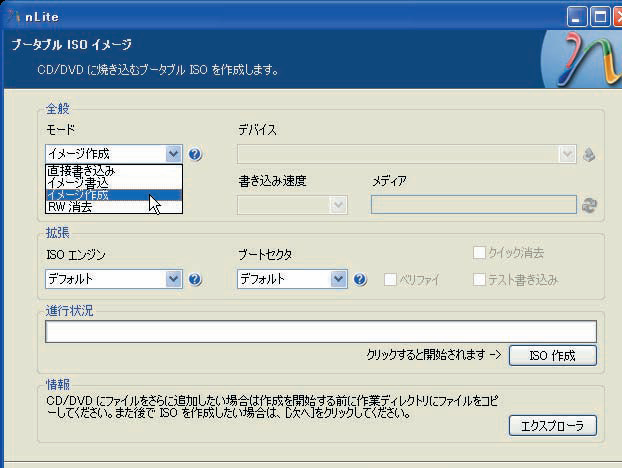Expand the ISO エンジン dropdown
The height and width of the screenshot is (468, 622).
(173, 279)
